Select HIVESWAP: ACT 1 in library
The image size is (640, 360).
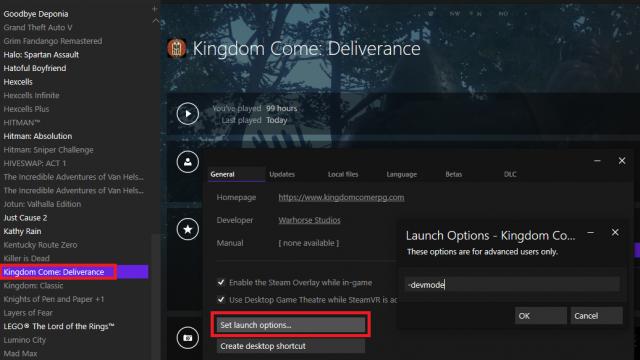[35, 163]
